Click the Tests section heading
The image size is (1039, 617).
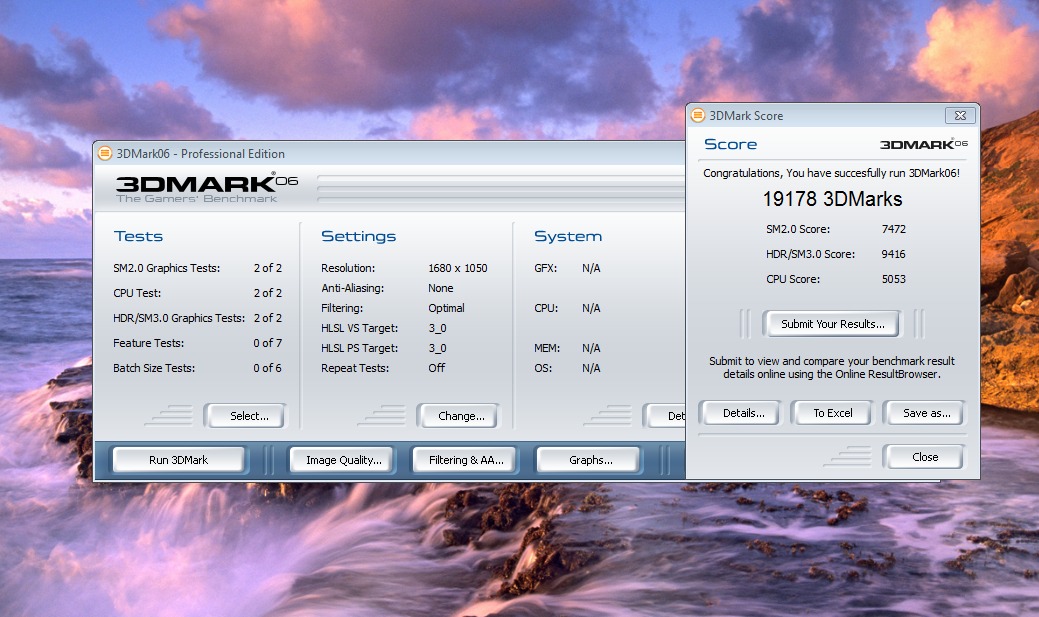(138, 237)
